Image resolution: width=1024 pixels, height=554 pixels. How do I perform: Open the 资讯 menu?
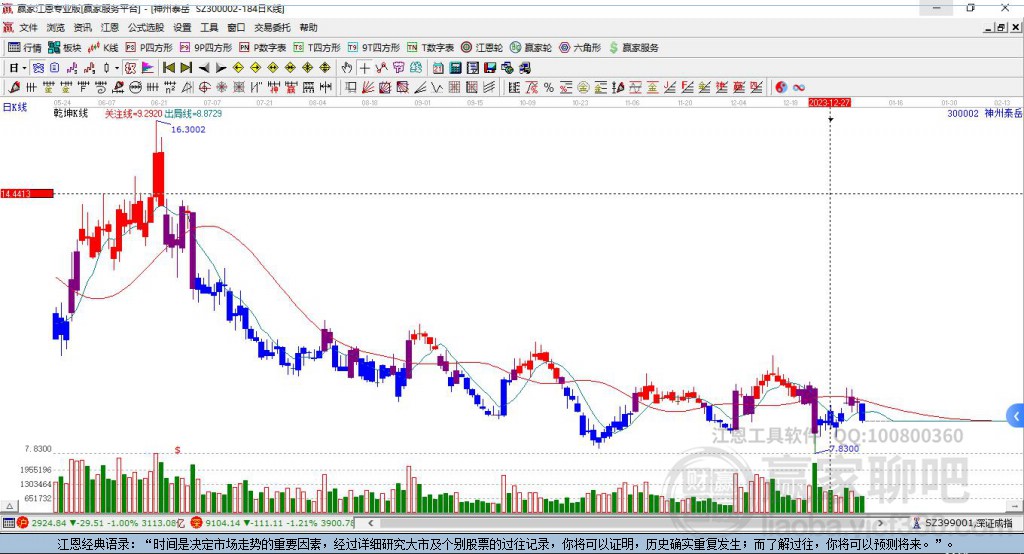(82, 27)
